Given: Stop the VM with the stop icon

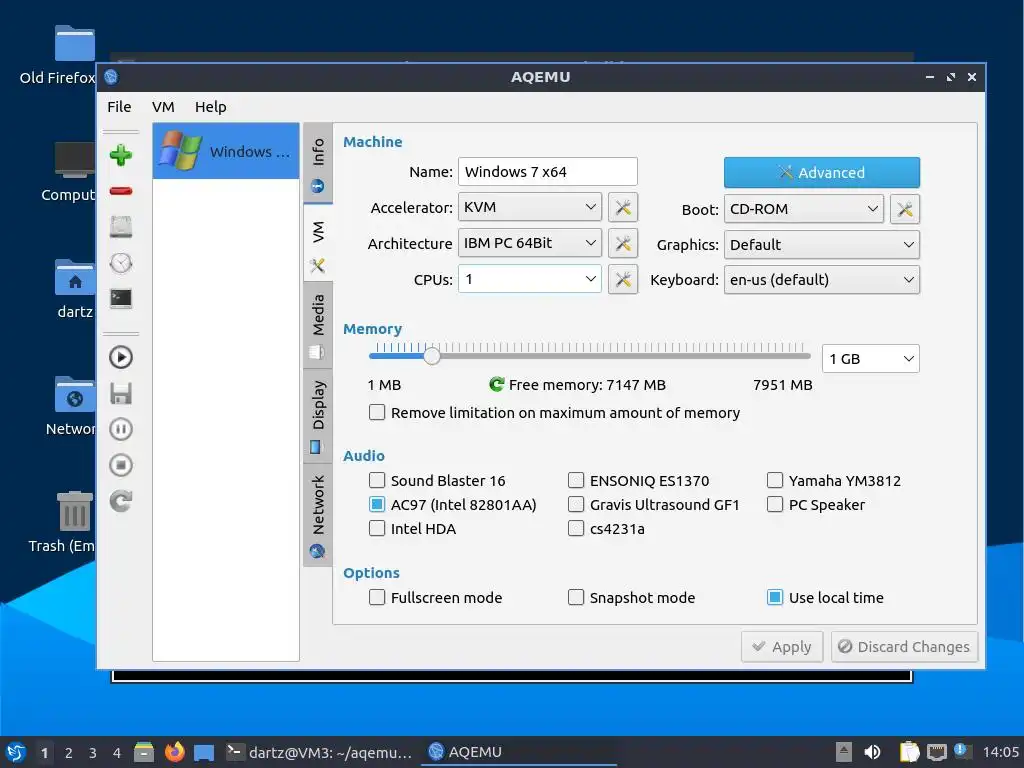Looking at the screenshot, I should click(121, 465).
